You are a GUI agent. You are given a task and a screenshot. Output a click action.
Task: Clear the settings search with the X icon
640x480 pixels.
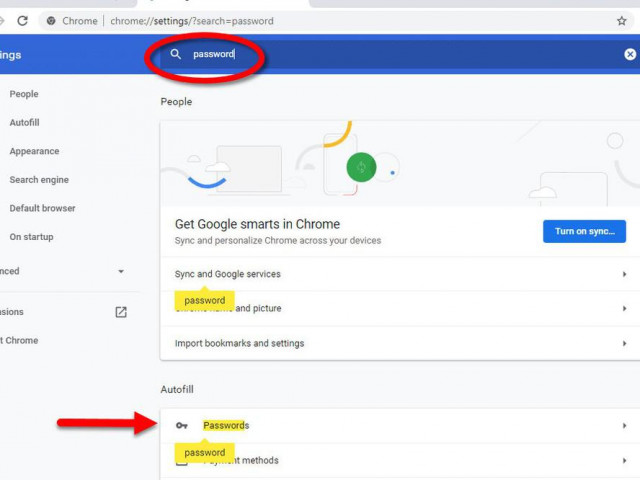point(630,54)
